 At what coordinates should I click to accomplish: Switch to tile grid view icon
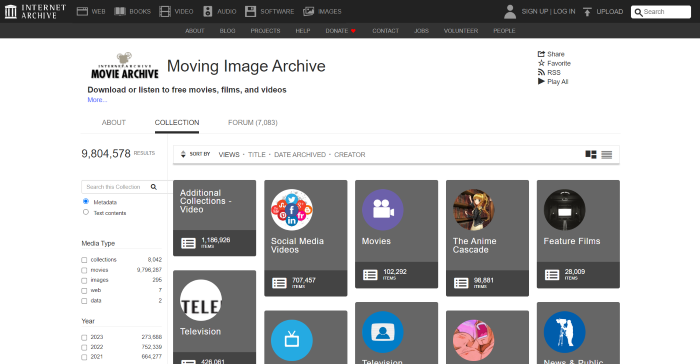tap(591, 155)
